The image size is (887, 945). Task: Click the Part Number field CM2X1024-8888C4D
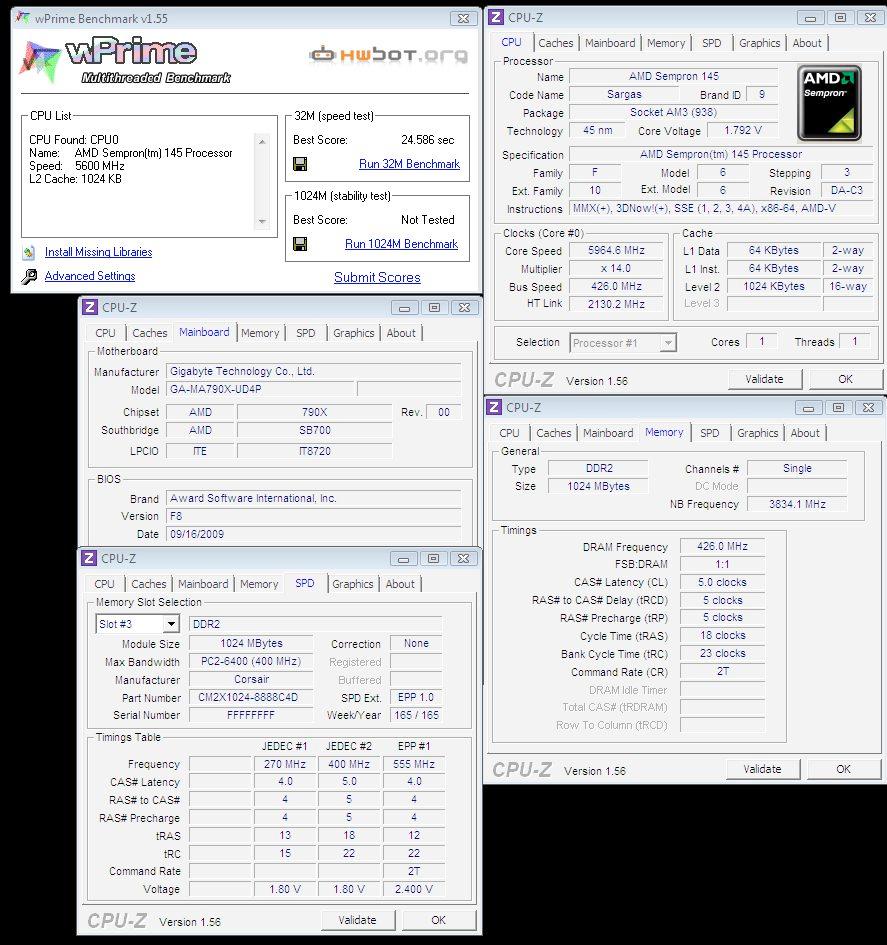point(251,697)
